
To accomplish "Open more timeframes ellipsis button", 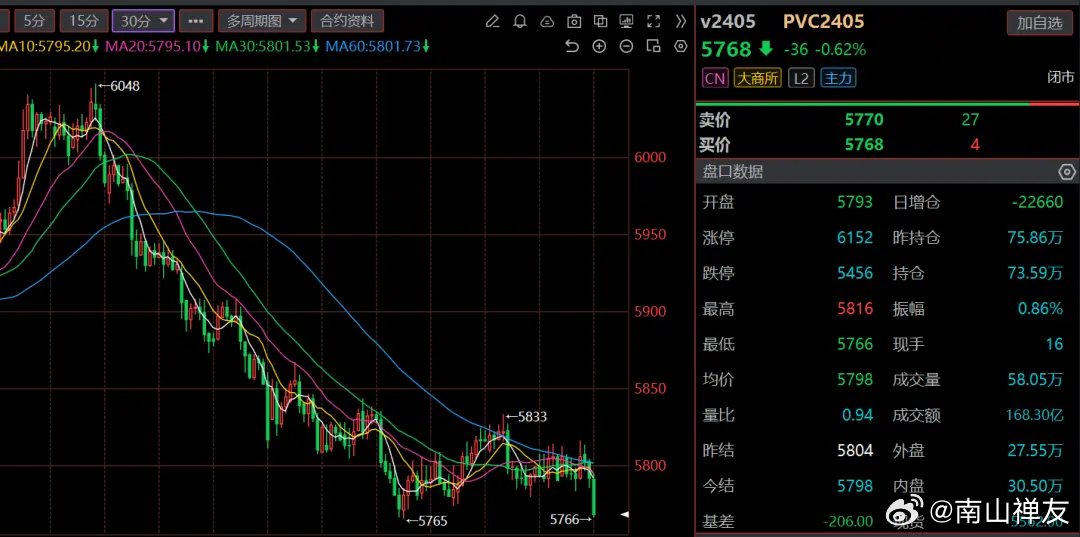I will coord(196,21).
